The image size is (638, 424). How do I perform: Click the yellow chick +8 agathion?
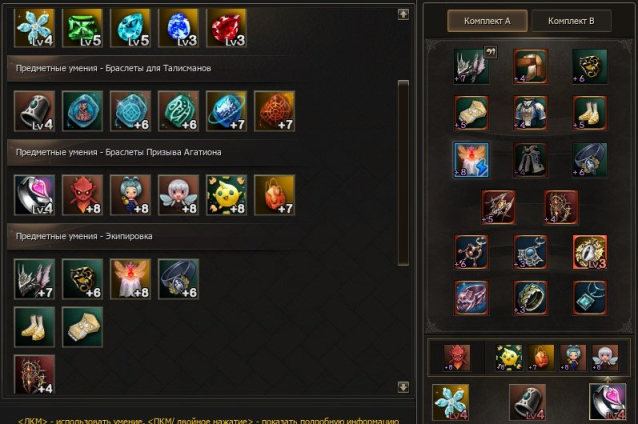[226, 195]
